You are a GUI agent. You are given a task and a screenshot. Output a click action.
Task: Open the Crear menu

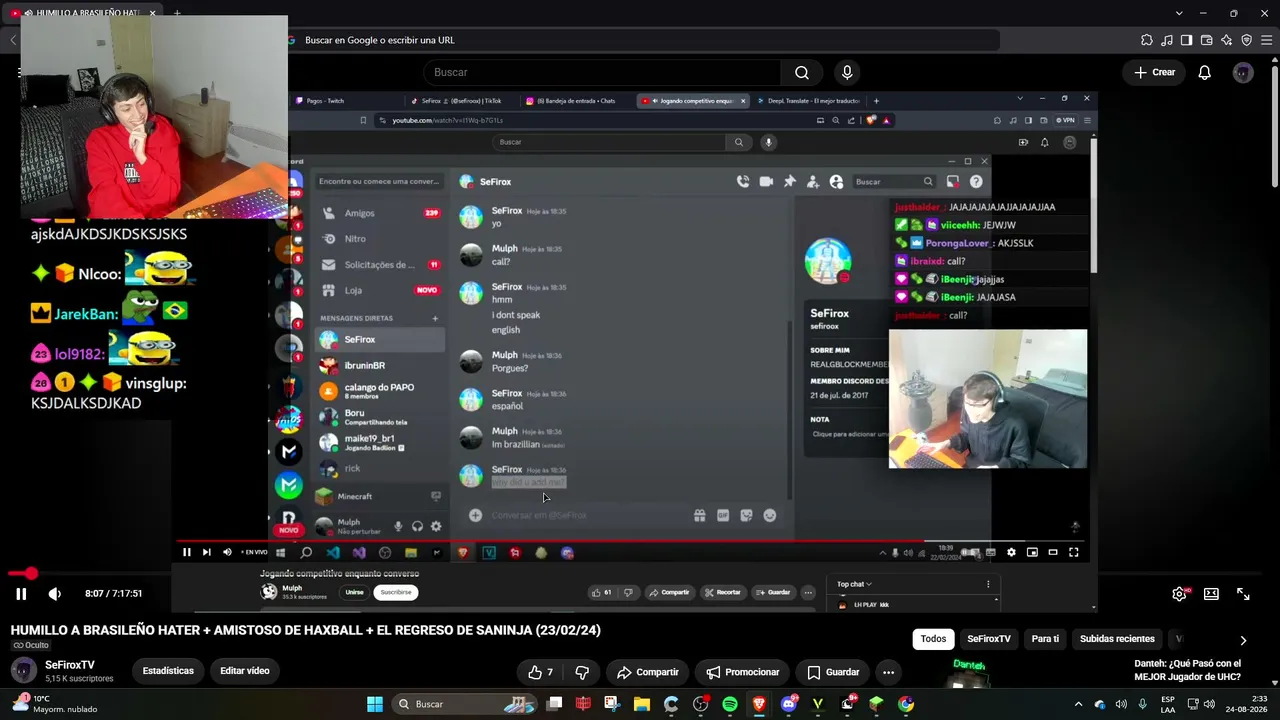1154,72
